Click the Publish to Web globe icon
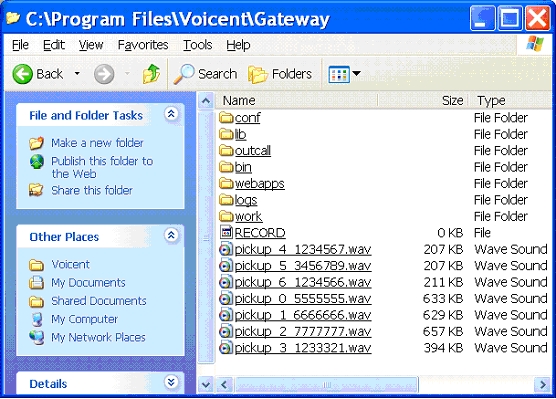 (x=37, y=162)
